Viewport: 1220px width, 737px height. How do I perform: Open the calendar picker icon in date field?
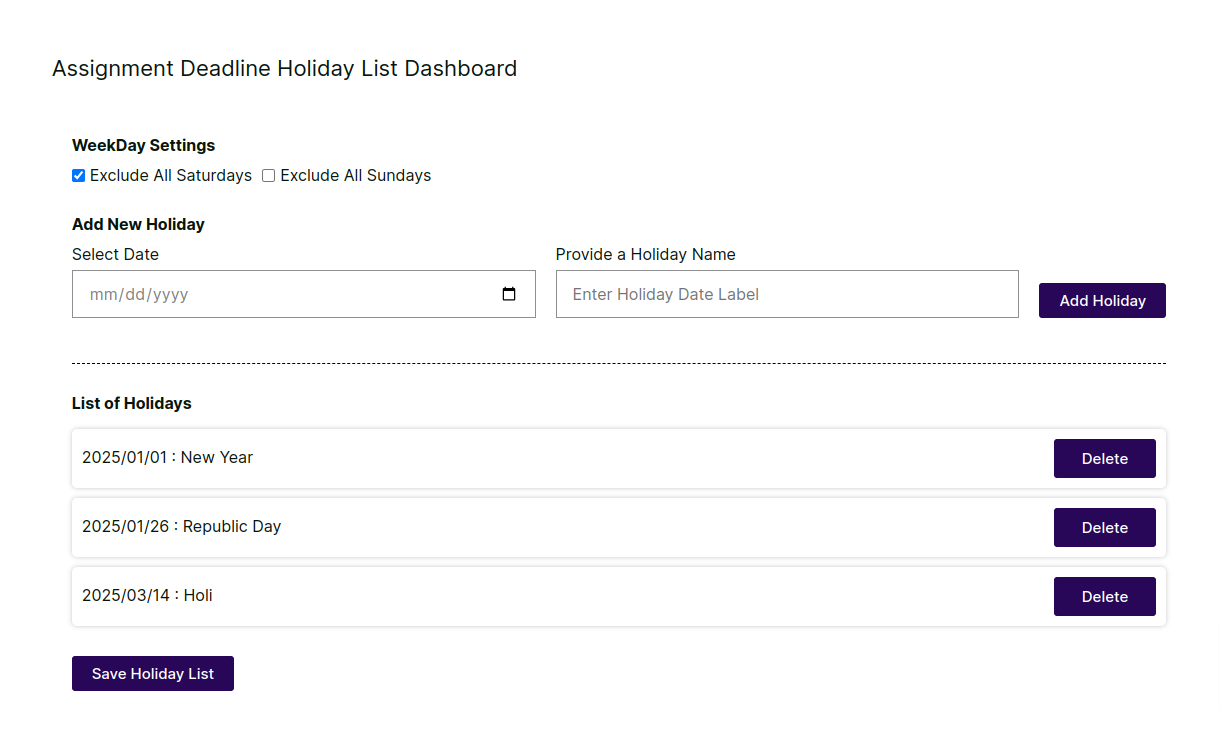point(509,295)
